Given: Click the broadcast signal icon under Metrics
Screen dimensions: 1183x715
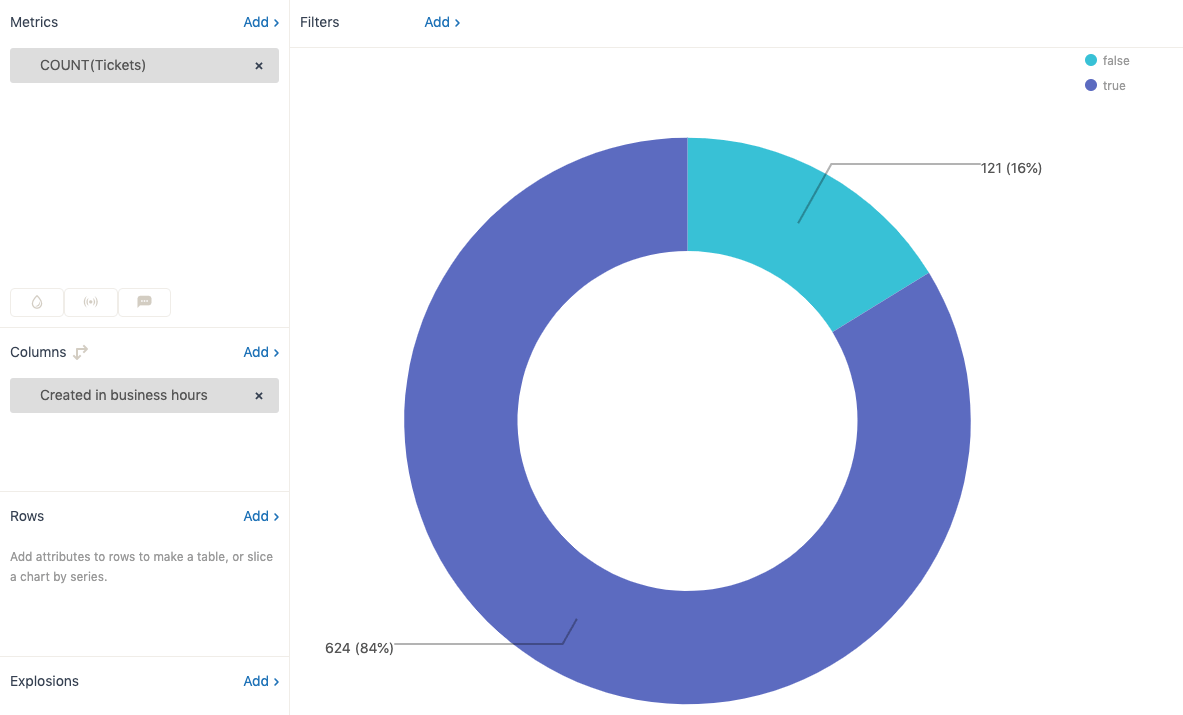Looking at the screenshot, I should [90, 302].
